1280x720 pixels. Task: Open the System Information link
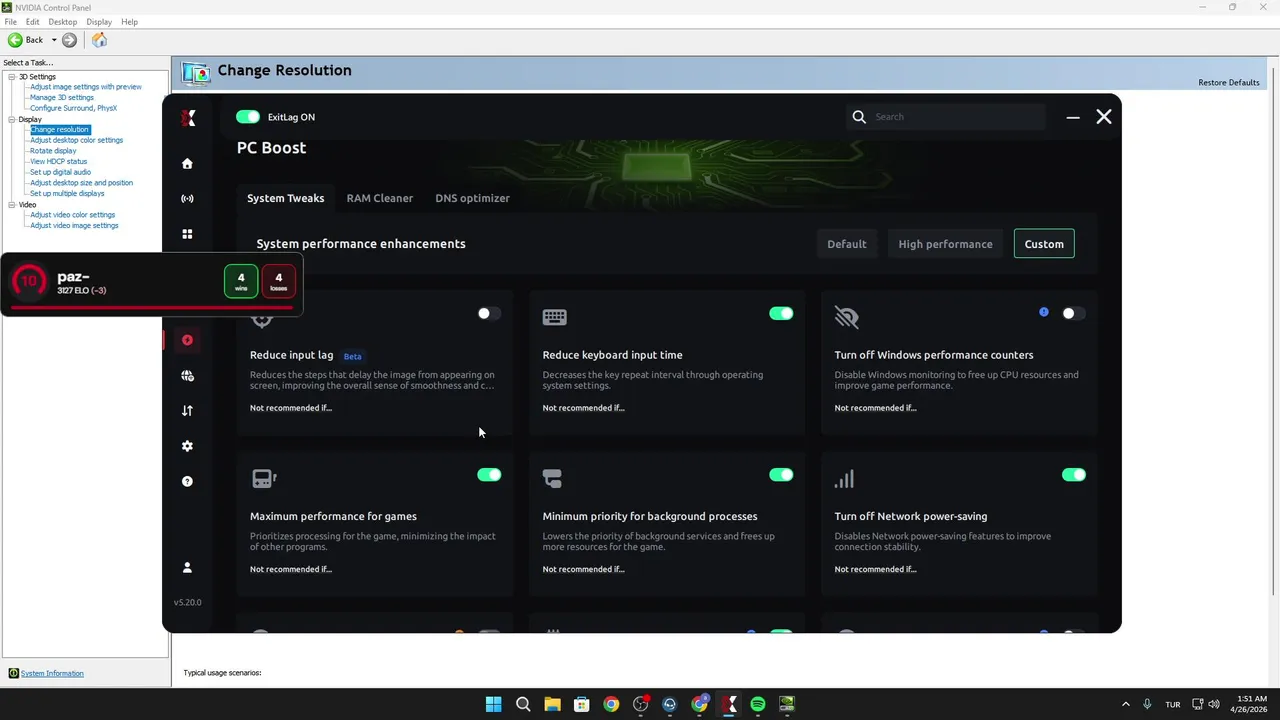coord(52,673)
